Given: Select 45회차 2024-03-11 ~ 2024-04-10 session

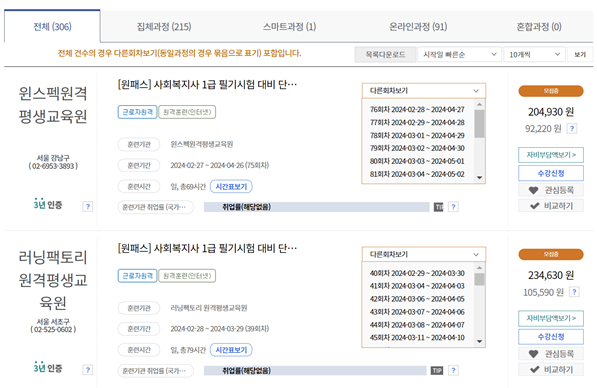Looking at the screenshot, I should [x=417, y=337].
